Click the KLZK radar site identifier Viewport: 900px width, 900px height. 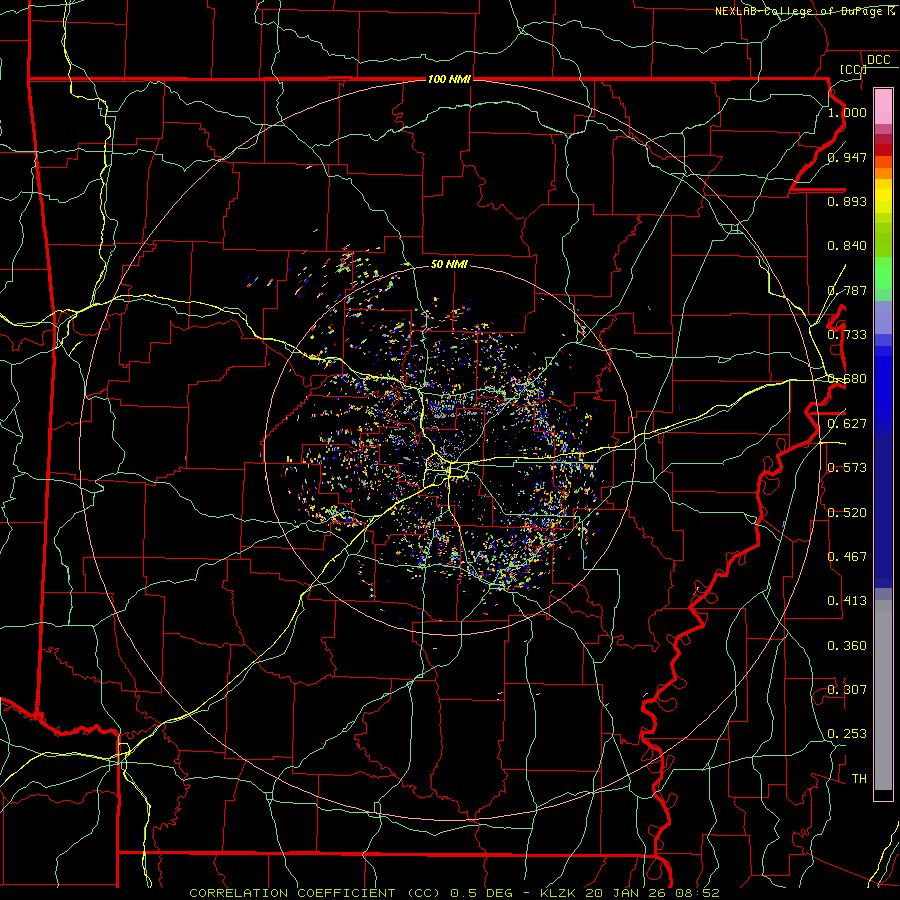560,893
